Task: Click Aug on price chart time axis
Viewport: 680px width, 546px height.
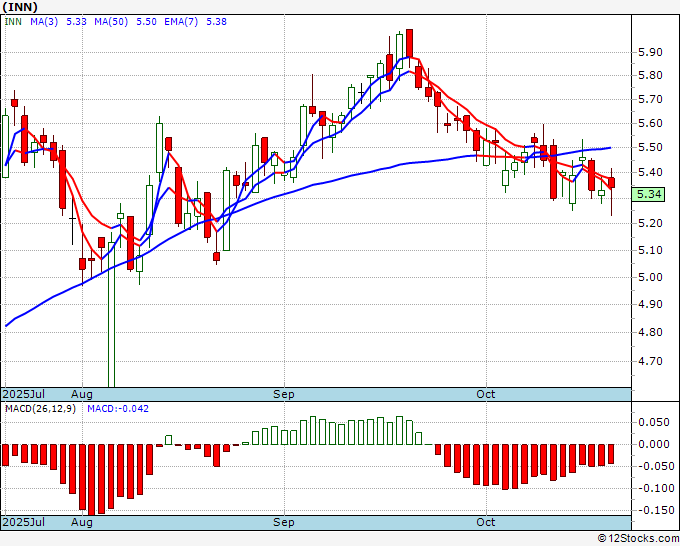Action: click(82, 394)
